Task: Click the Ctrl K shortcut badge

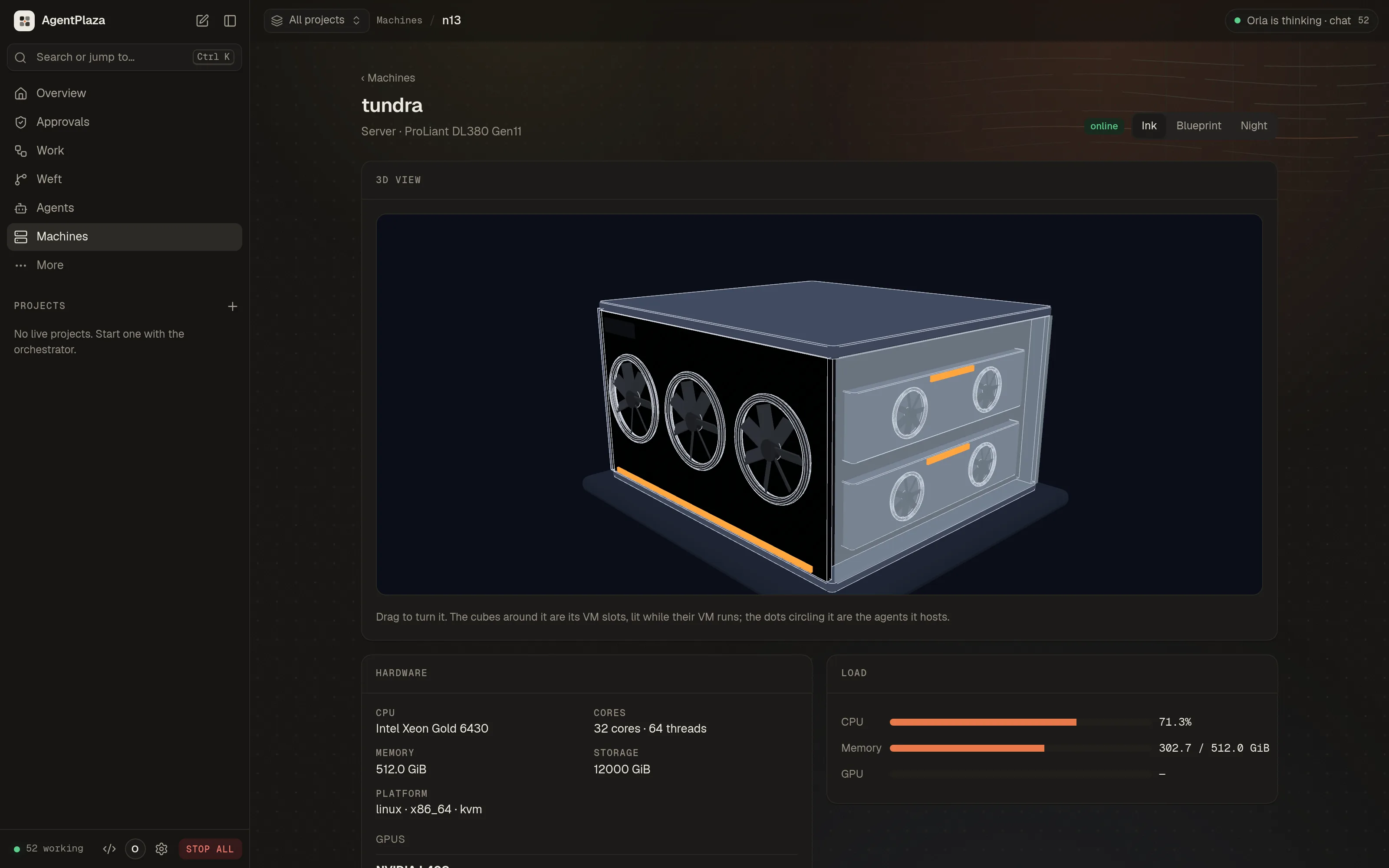Action: click(213, 57)
